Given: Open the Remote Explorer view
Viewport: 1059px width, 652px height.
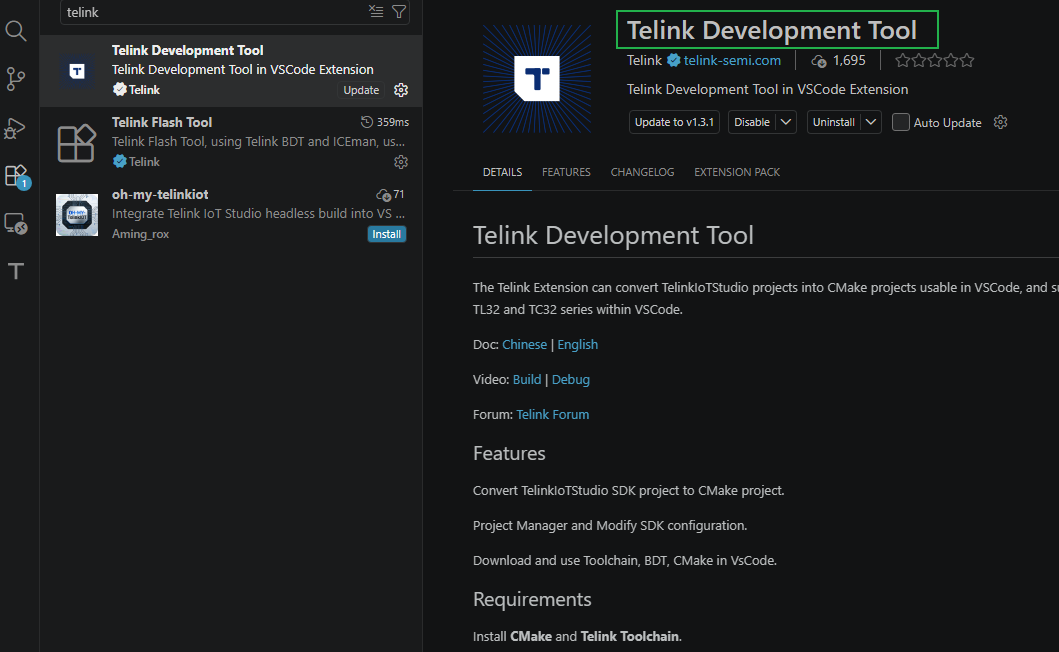Looking at the screenshot, I should (x=16, y=224).
